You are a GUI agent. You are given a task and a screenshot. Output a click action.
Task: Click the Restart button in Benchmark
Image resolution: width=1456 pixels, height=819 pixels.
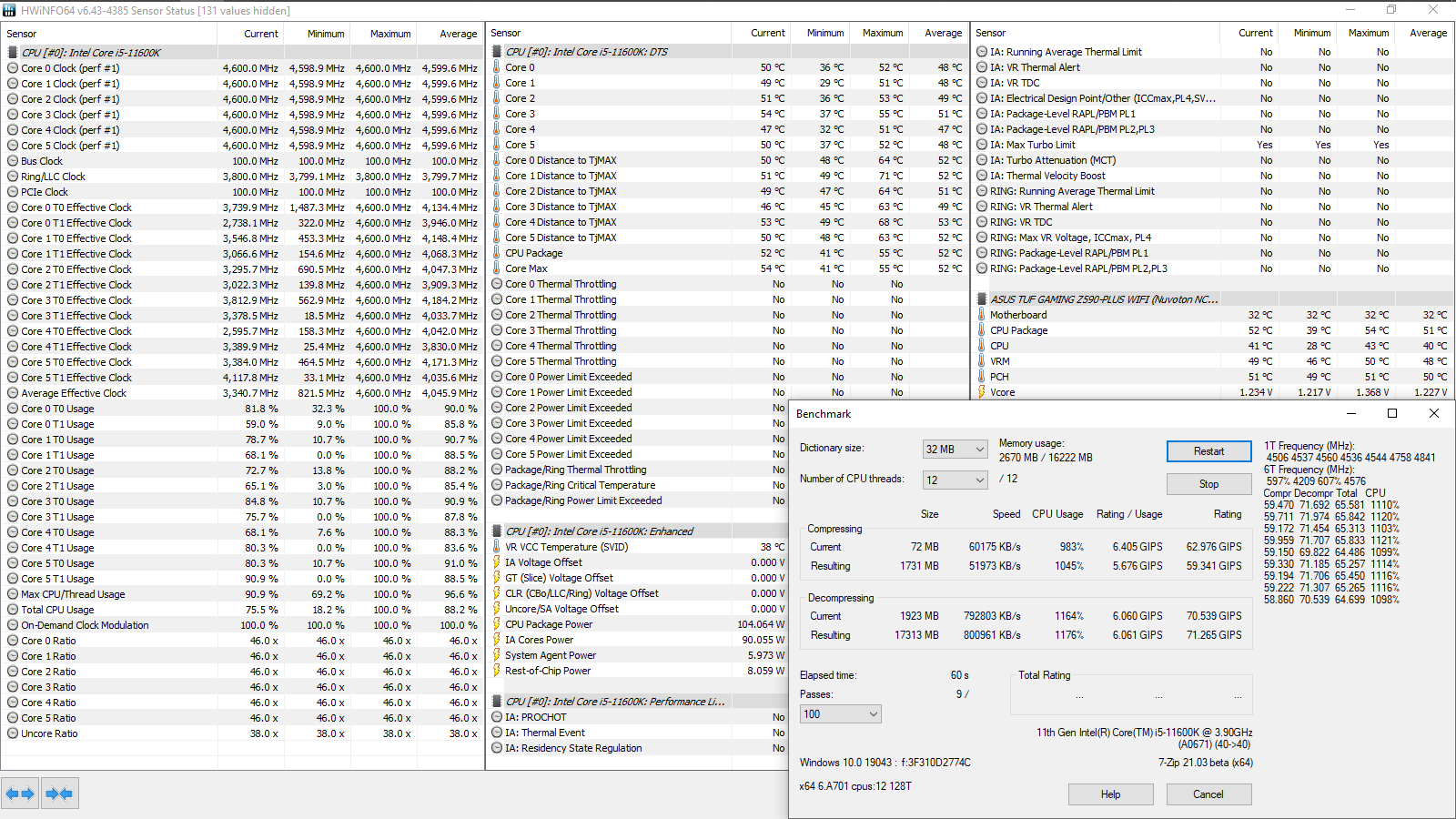(x=1208, y=451)
